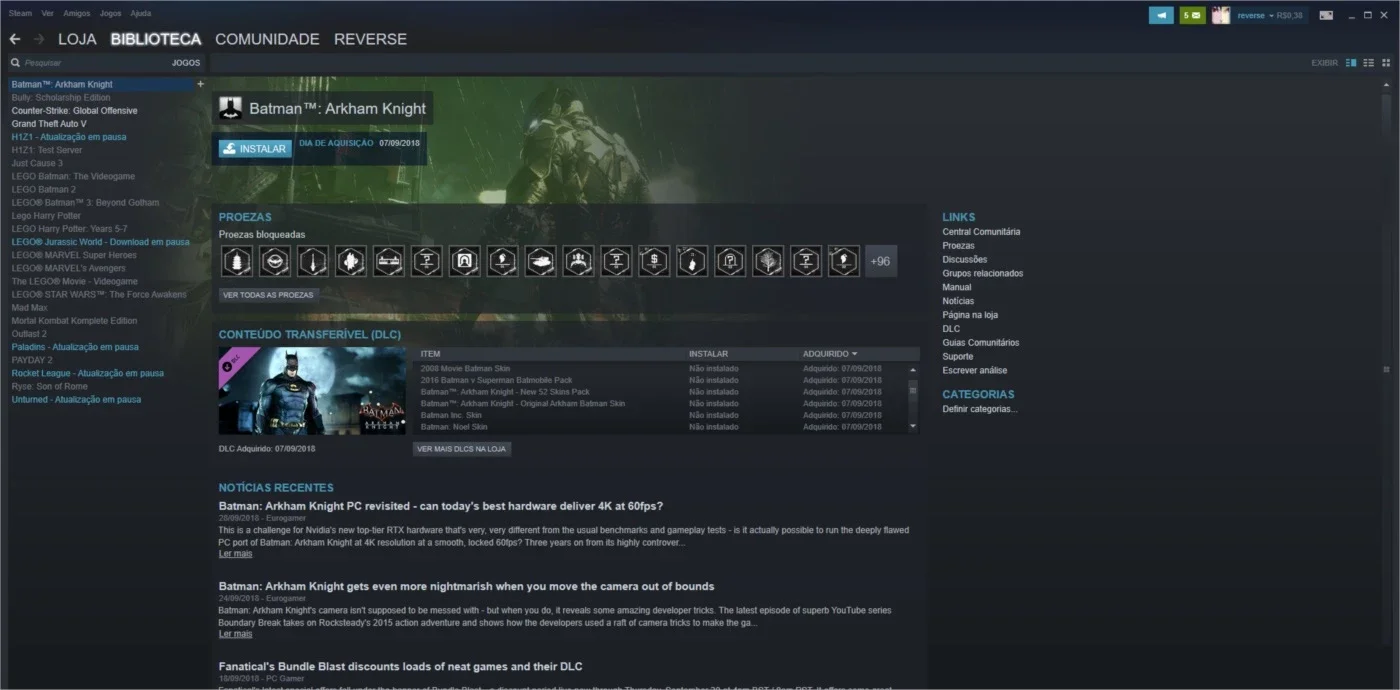Screen dimensions: 1400x690
Task: Add a game with the plus icon
Action: coord(200,84)
